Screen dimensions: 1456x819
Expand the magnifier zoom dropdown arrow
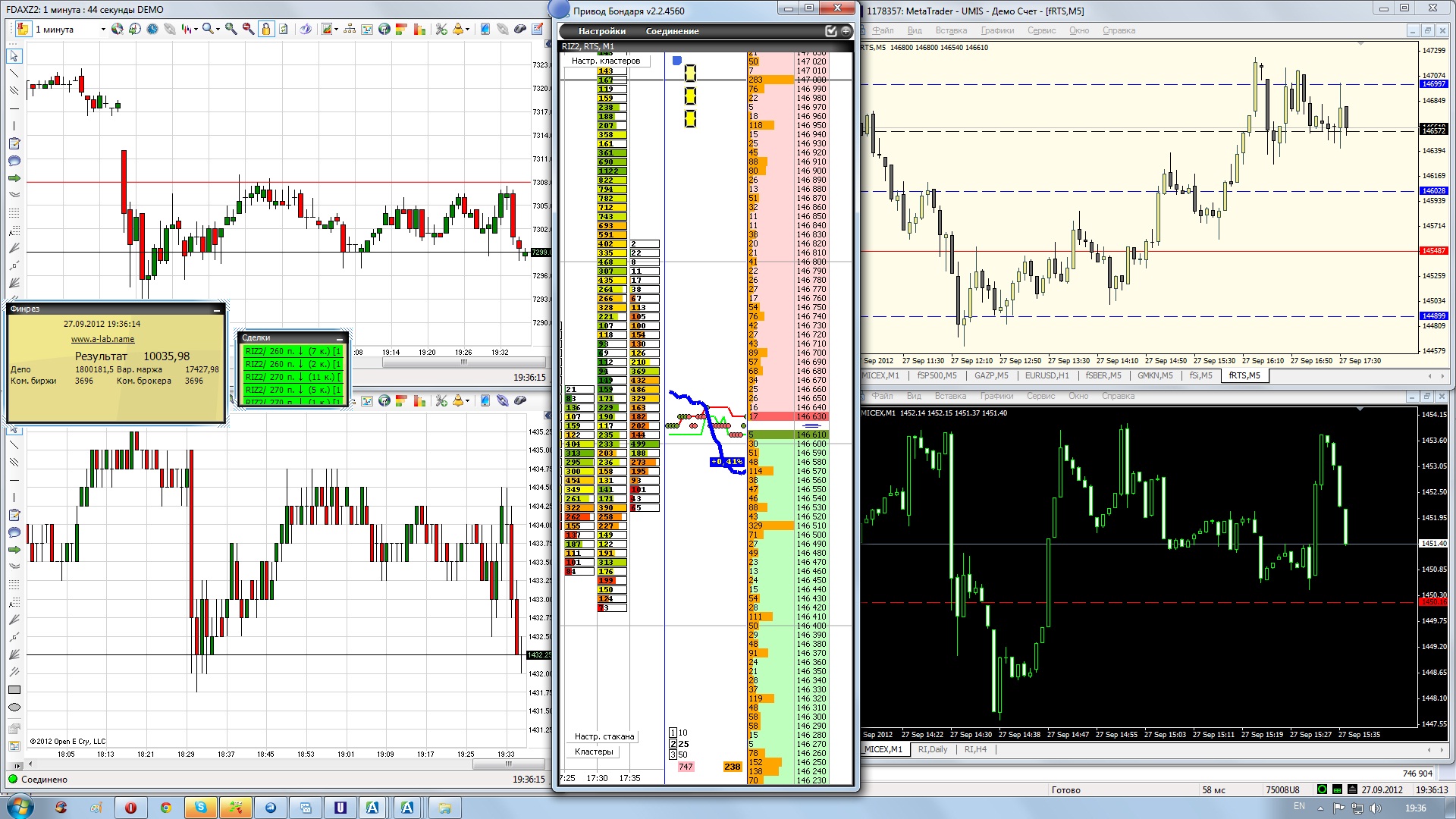[x=218, y=30]
